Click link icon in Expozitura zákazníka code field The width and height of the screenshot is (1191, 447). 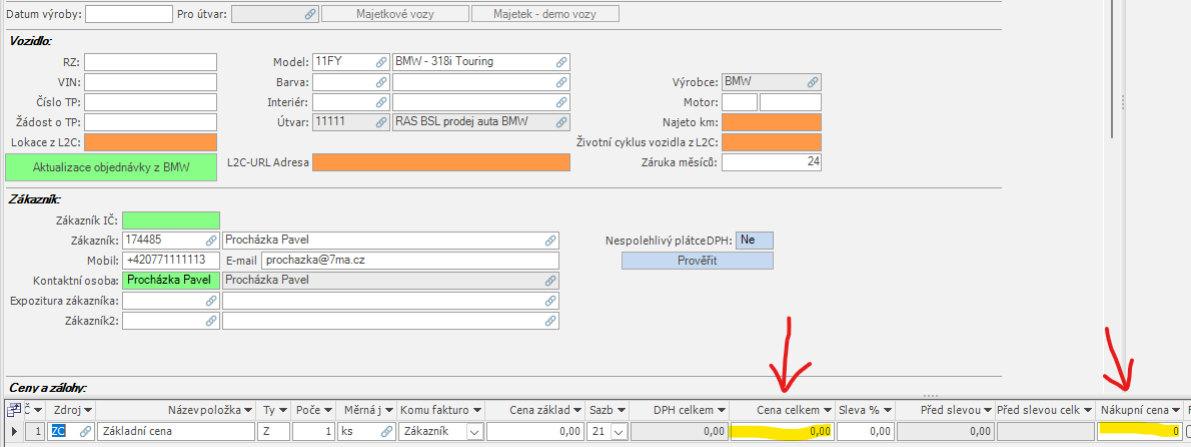211,300
